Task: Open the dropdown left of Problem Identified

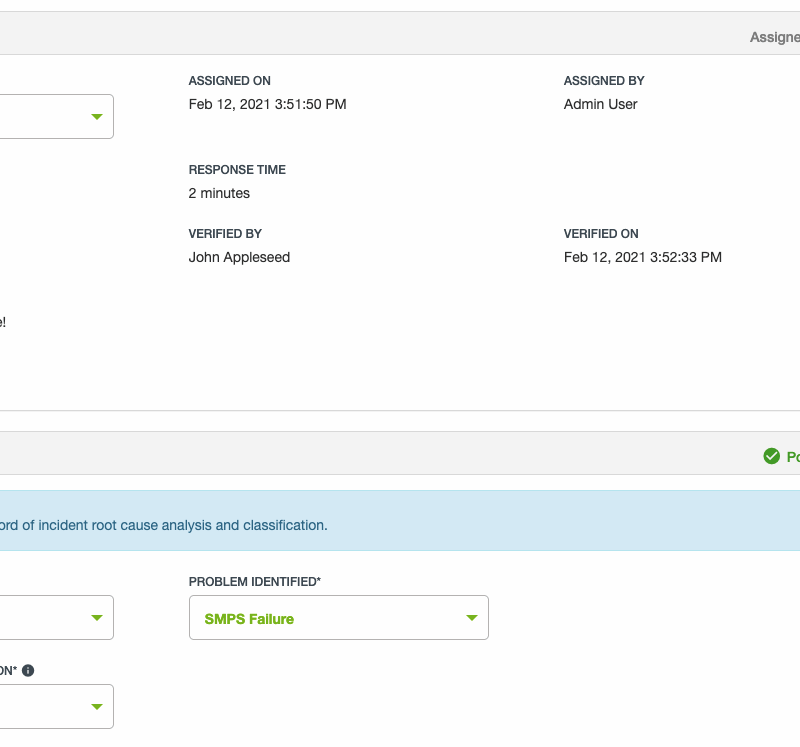Action: tap(57, 617)
